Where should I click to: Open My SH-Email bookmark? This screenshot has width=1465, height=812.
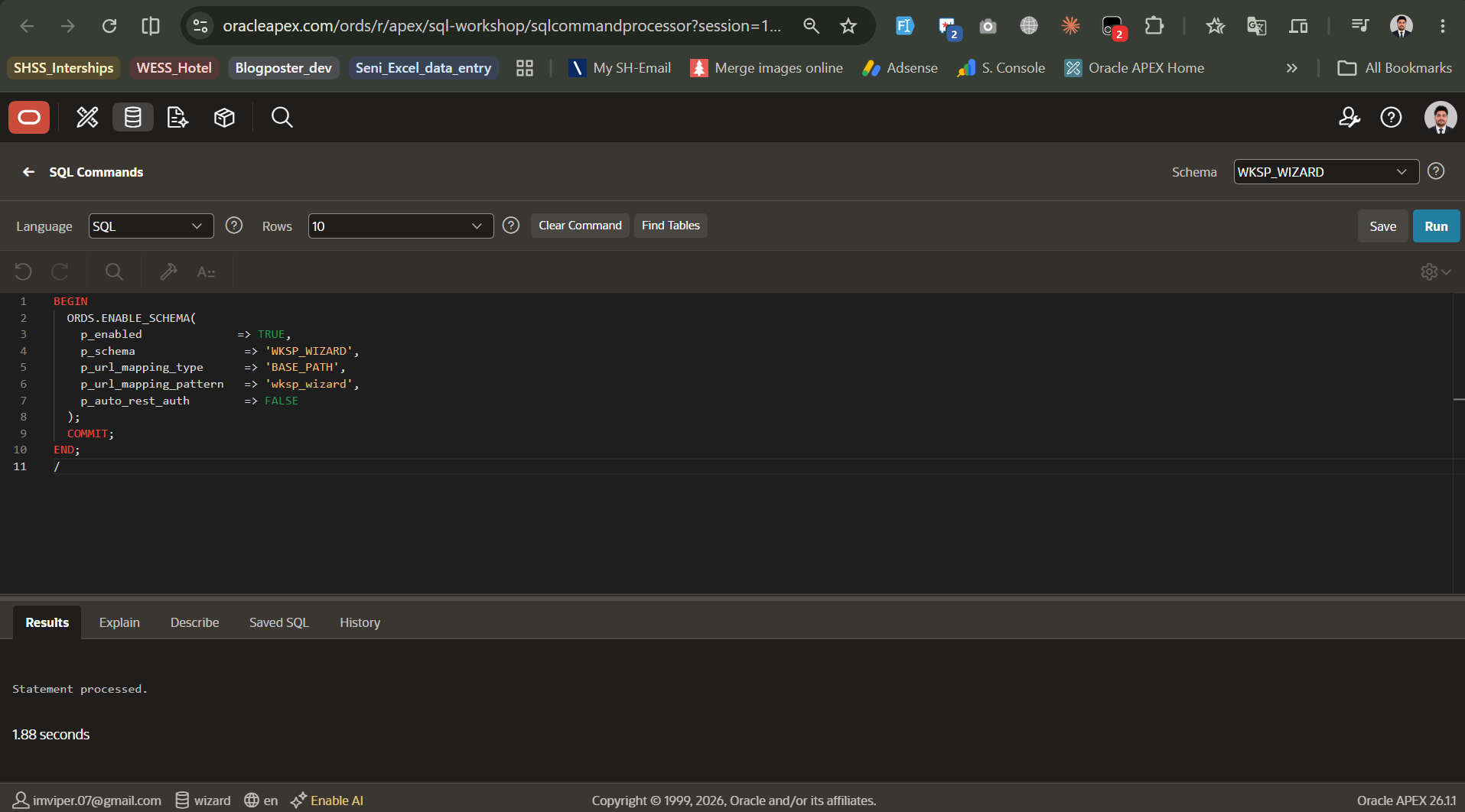click(620, 68)
